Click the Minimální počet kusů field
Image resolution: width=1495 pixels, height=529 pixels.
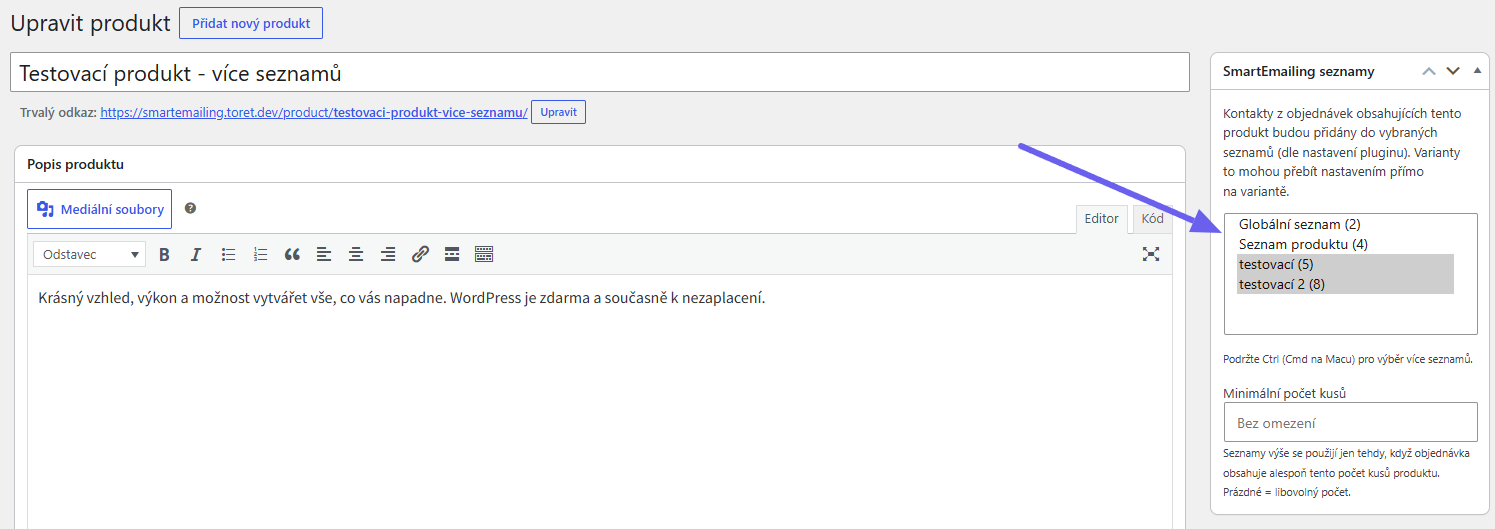(1351, 422)
